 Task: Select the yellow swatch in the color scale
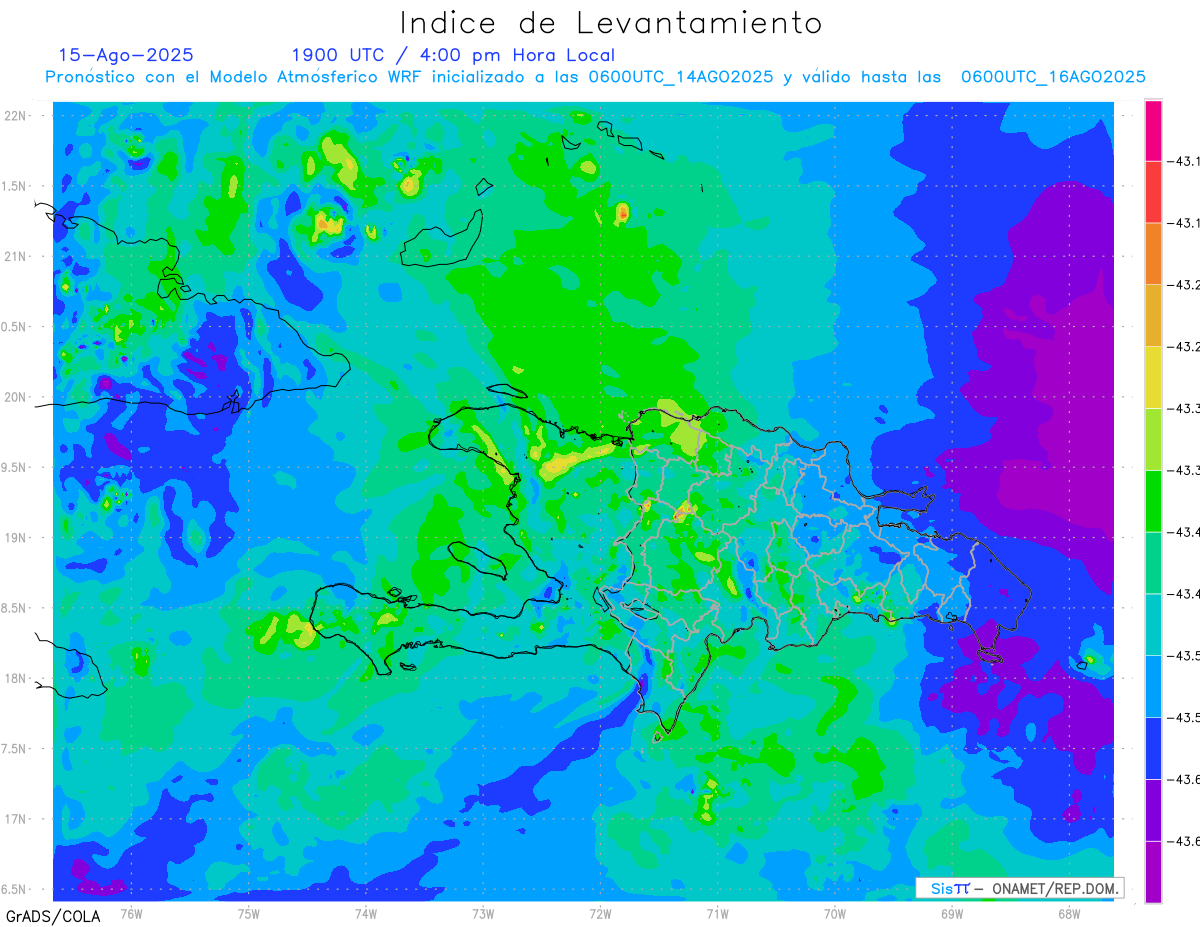1153,378
